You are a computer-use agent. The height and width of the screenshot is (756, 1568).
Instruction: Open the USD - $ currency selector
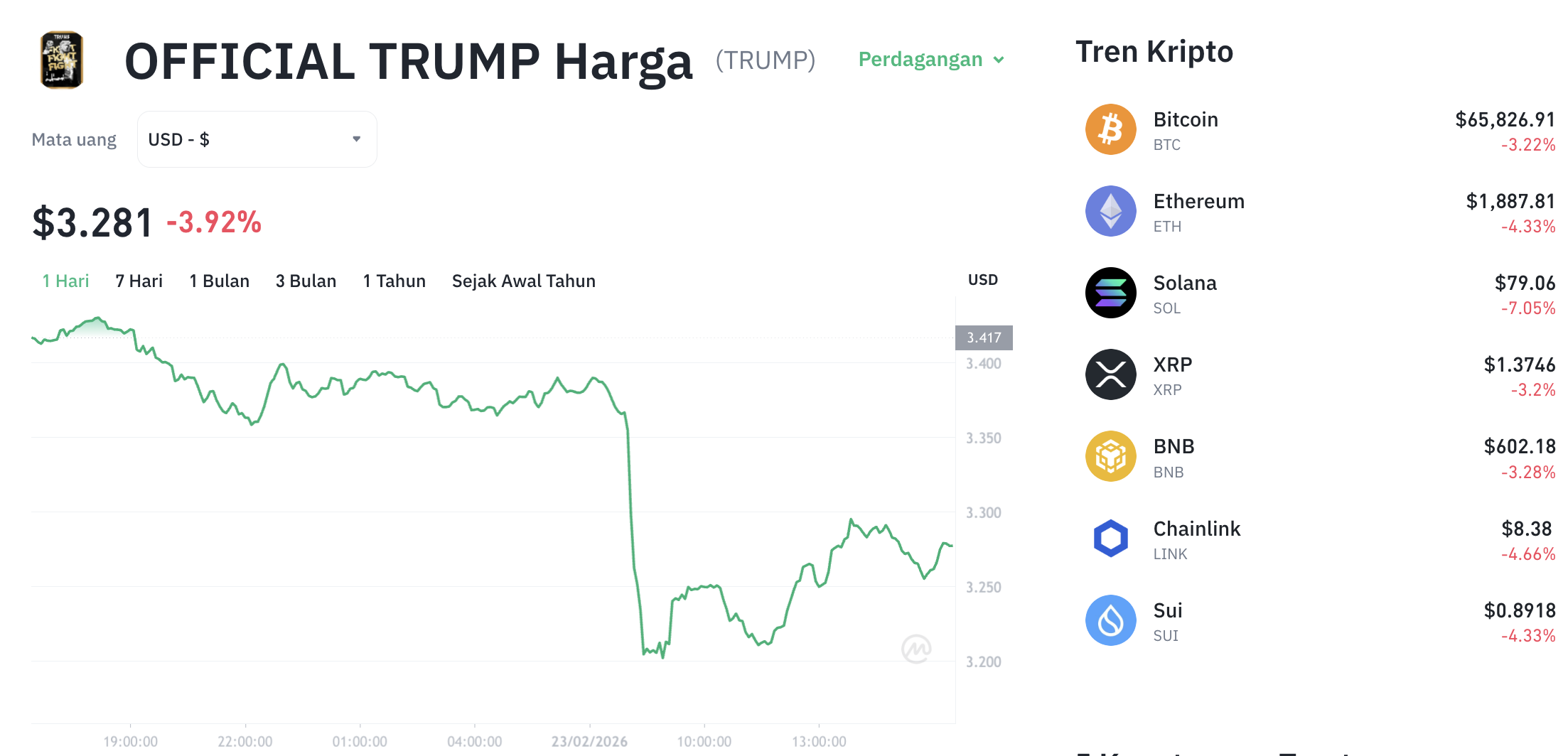point(257,139)
